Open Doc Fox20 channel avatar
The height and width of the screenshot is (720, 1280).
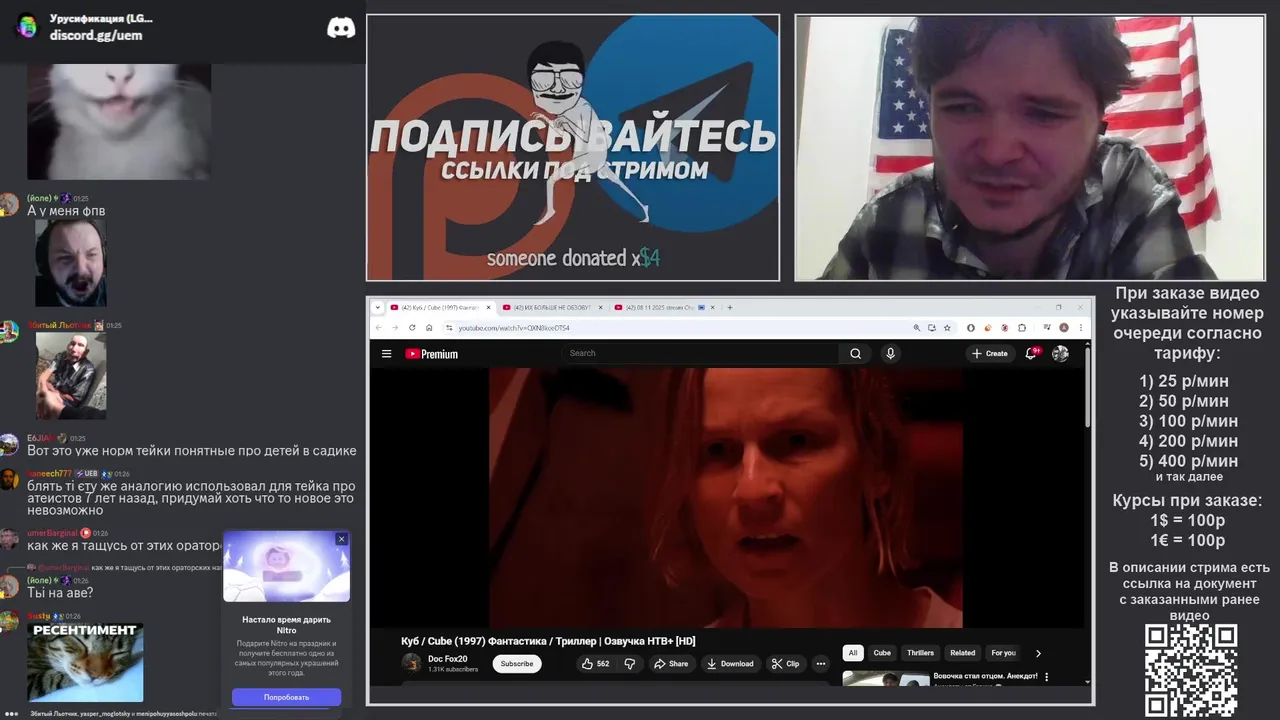click(x=411, y=663)
